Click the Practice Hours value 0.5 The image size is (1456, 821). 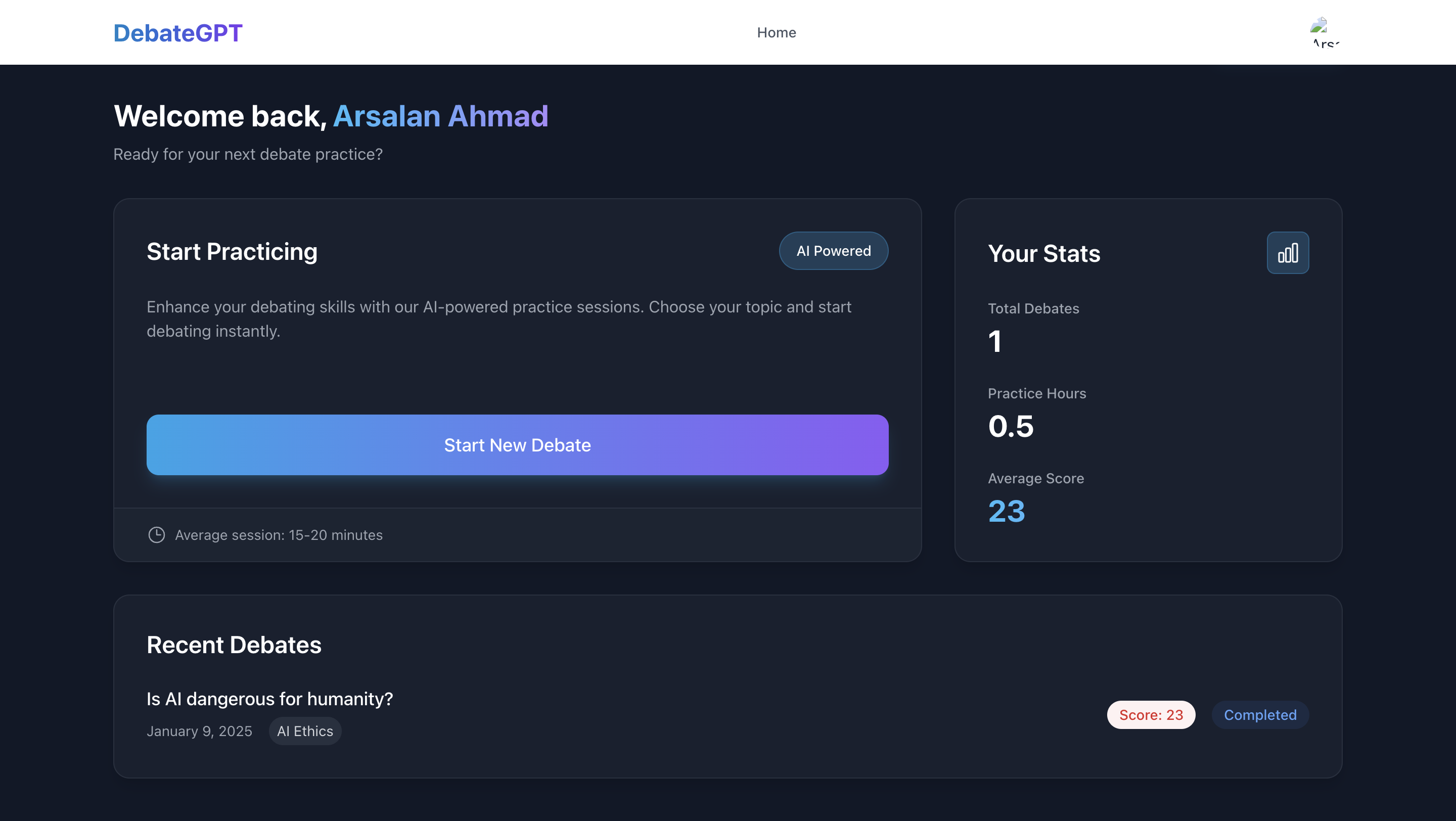point(1011,426)
